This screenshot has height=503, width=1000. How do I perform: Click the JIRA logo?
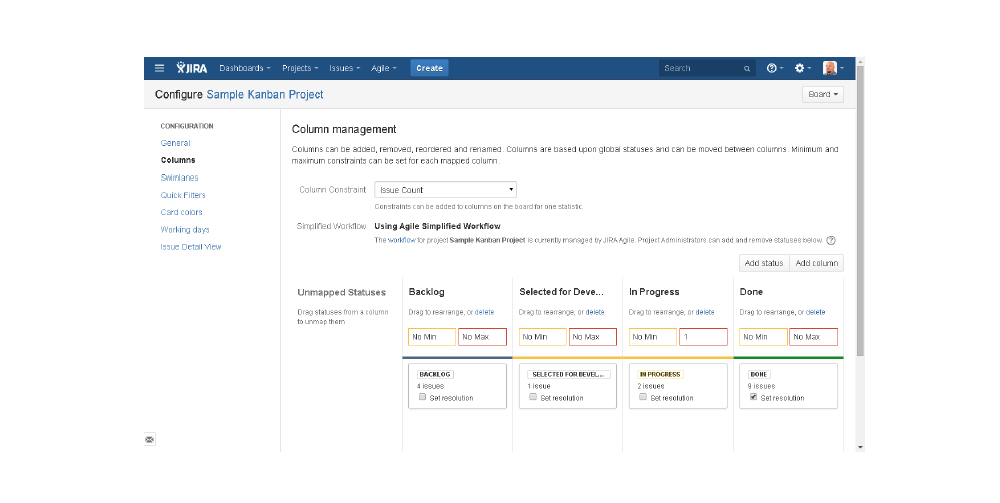(x=192, y=68)
